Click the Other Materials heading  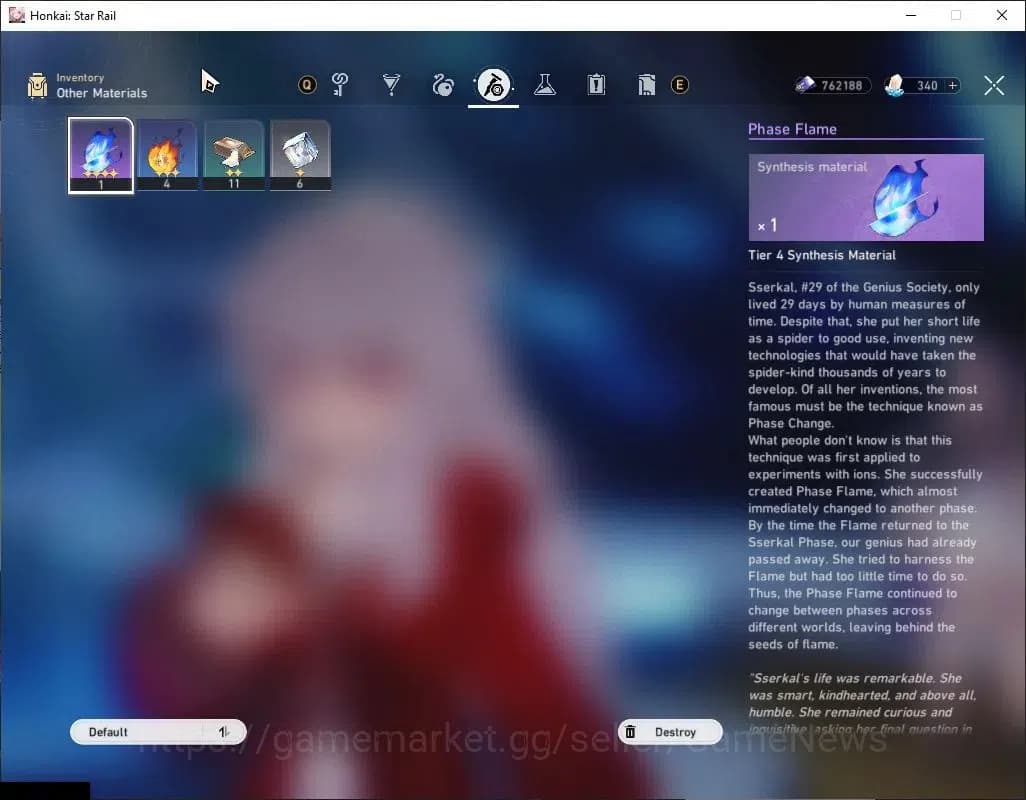pos(101,93)
